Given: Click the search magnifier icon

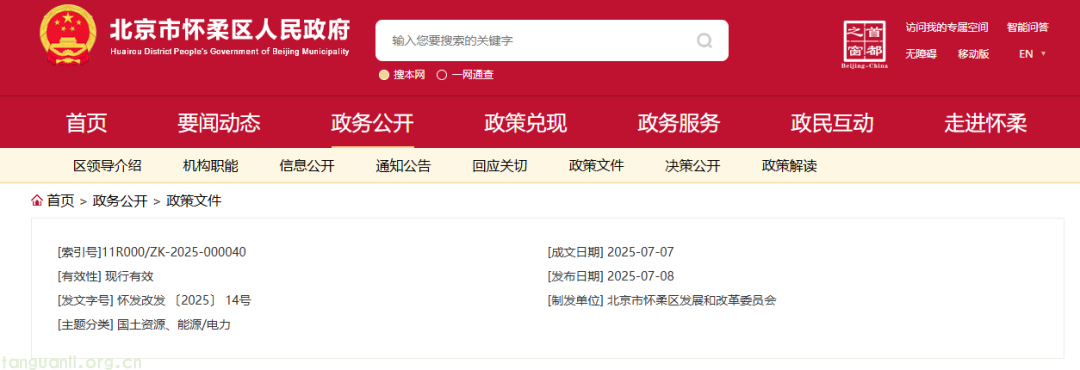Looking at the screenshot, I should (704, 41).
